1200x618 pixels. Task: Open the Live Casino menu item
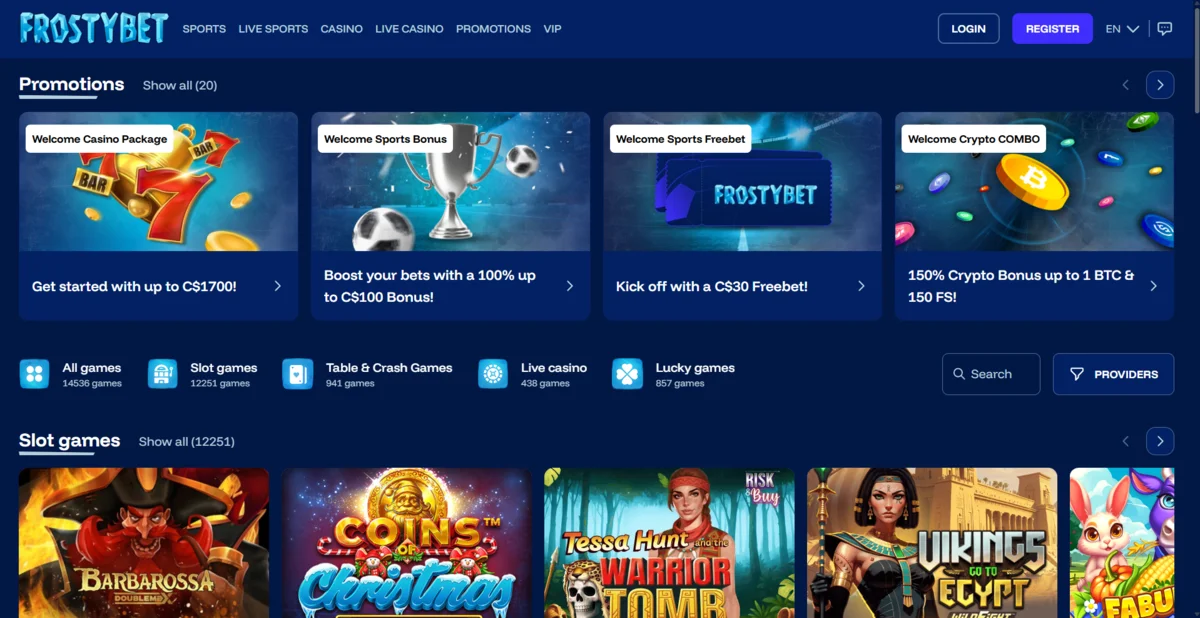[x=409, y=29]
